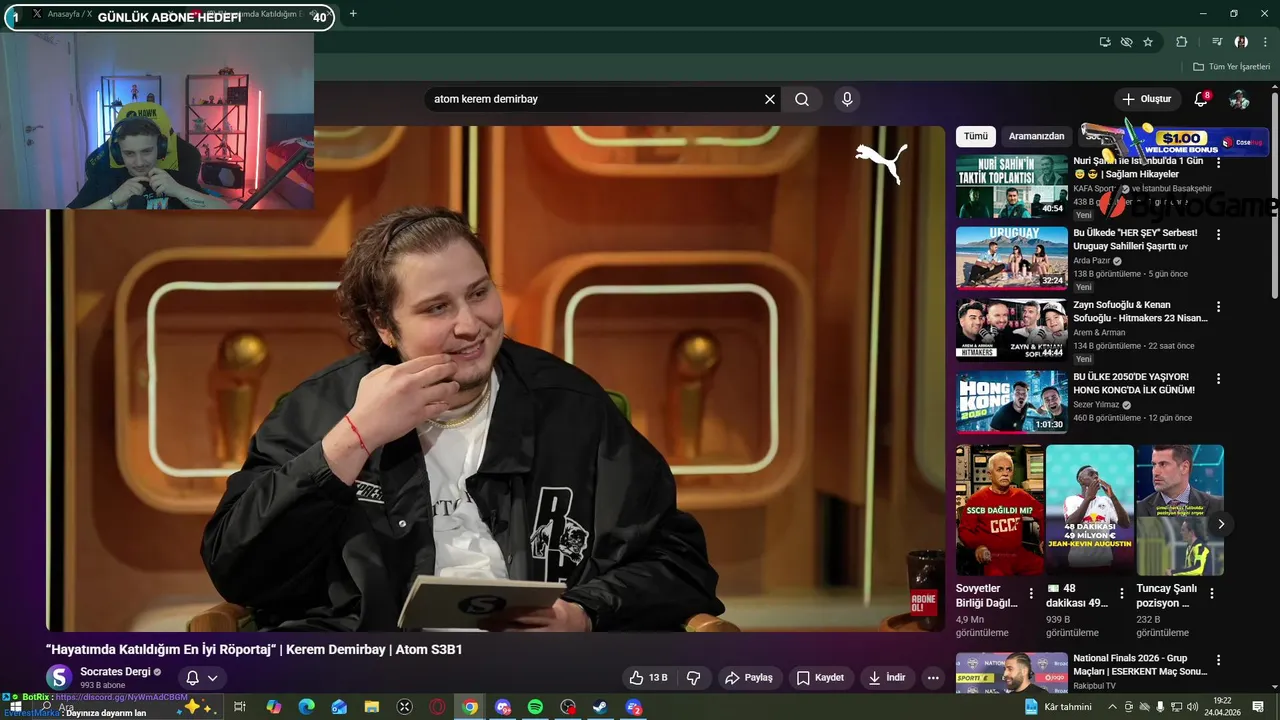Click the YouTube search magnifier button

coord(802,99)
